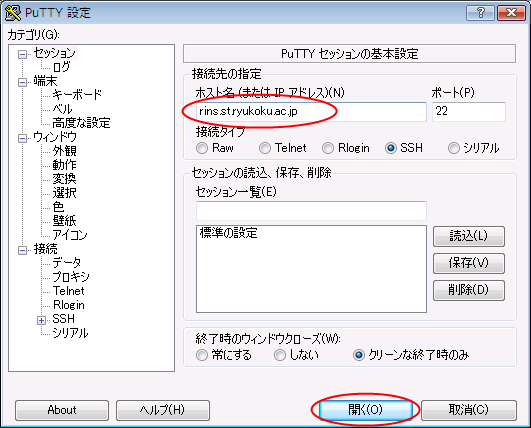Click the 開く(O) button

365,410
